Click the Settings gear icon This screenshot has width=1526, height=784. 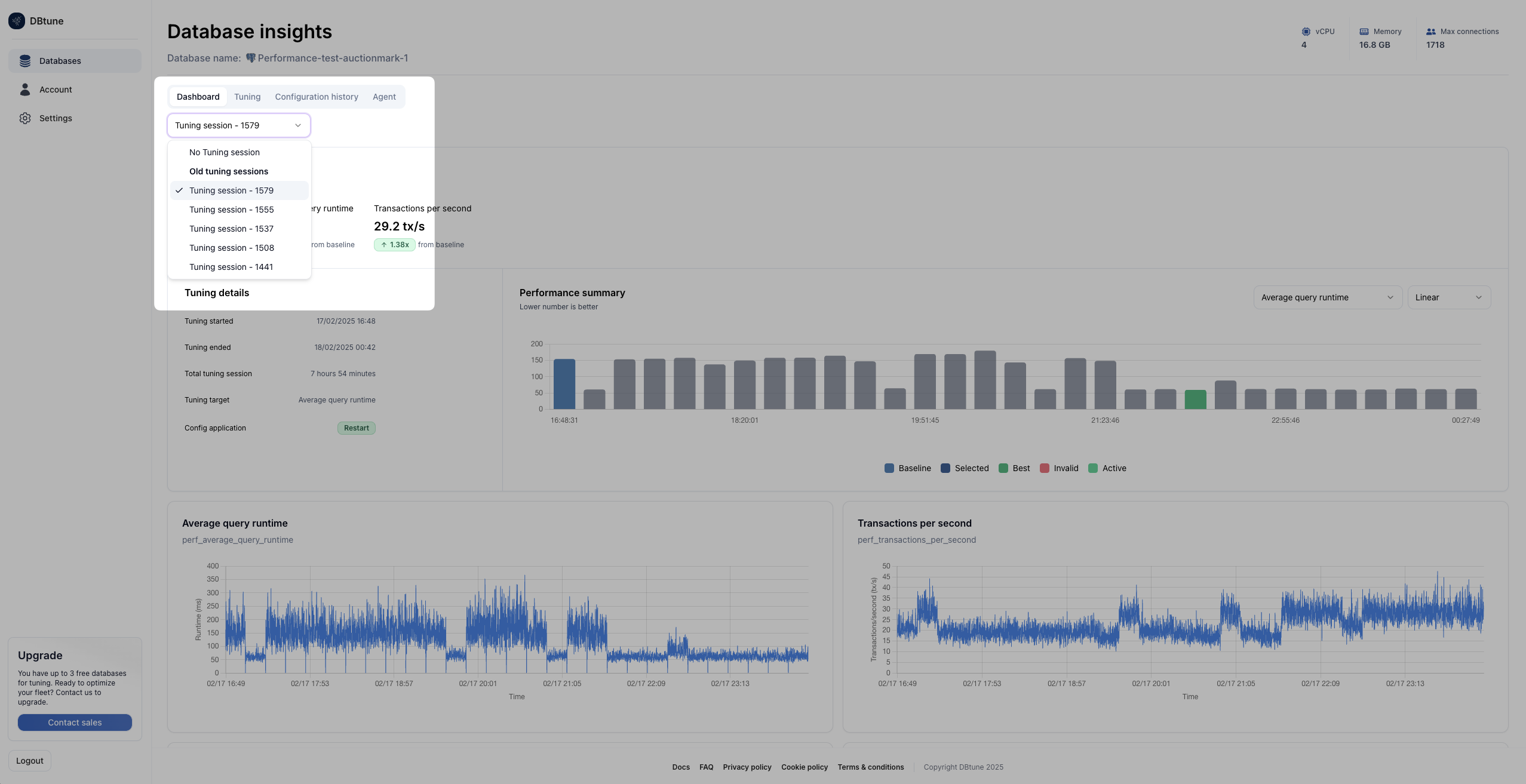[x=25, y=118]
